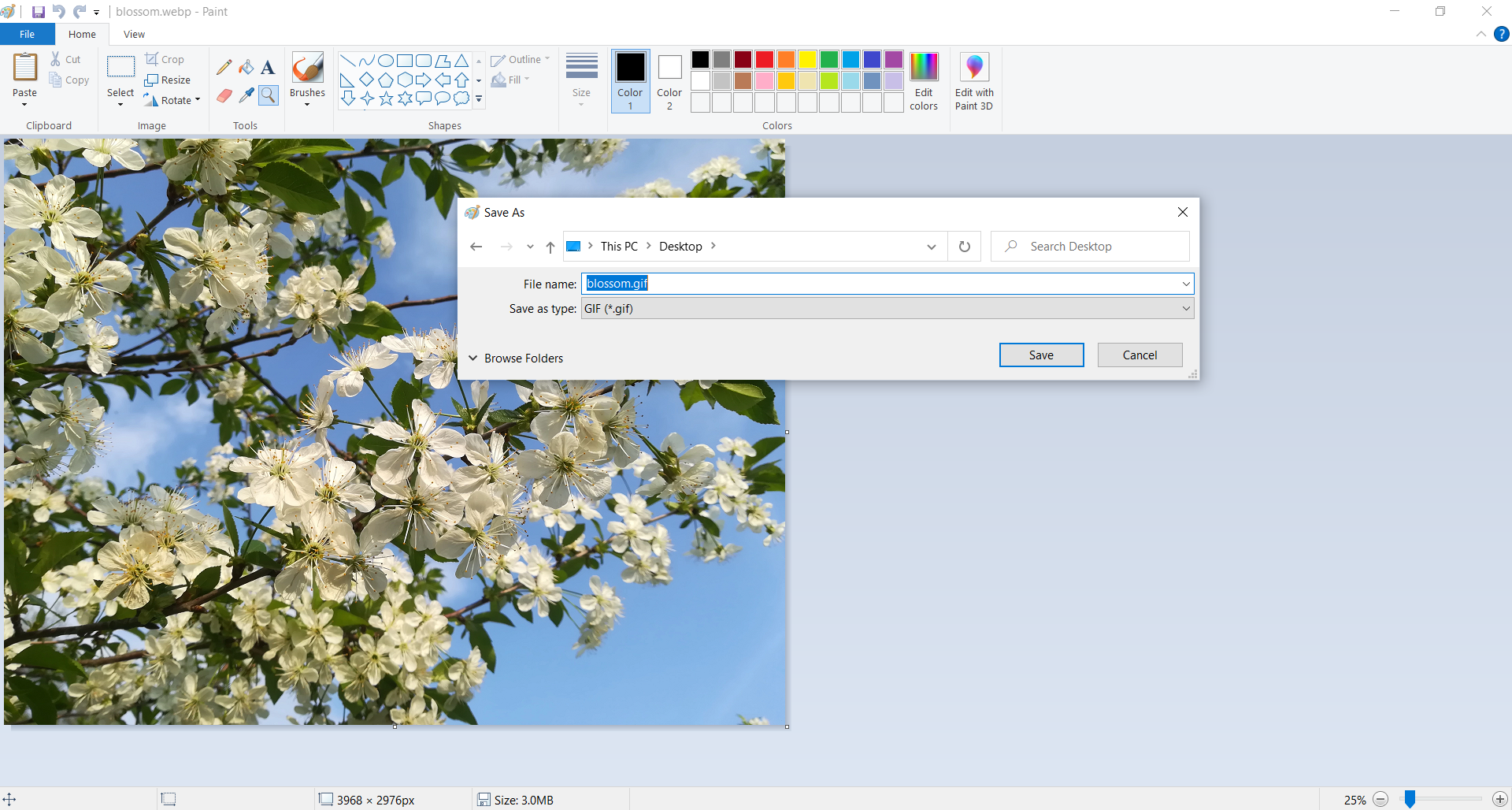Open the File menu tab

click(x=27, y=35)
